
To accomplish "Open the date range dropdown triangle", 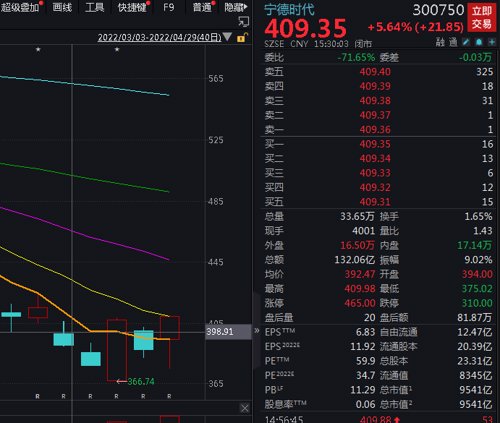I will click(x=227, y=37).
